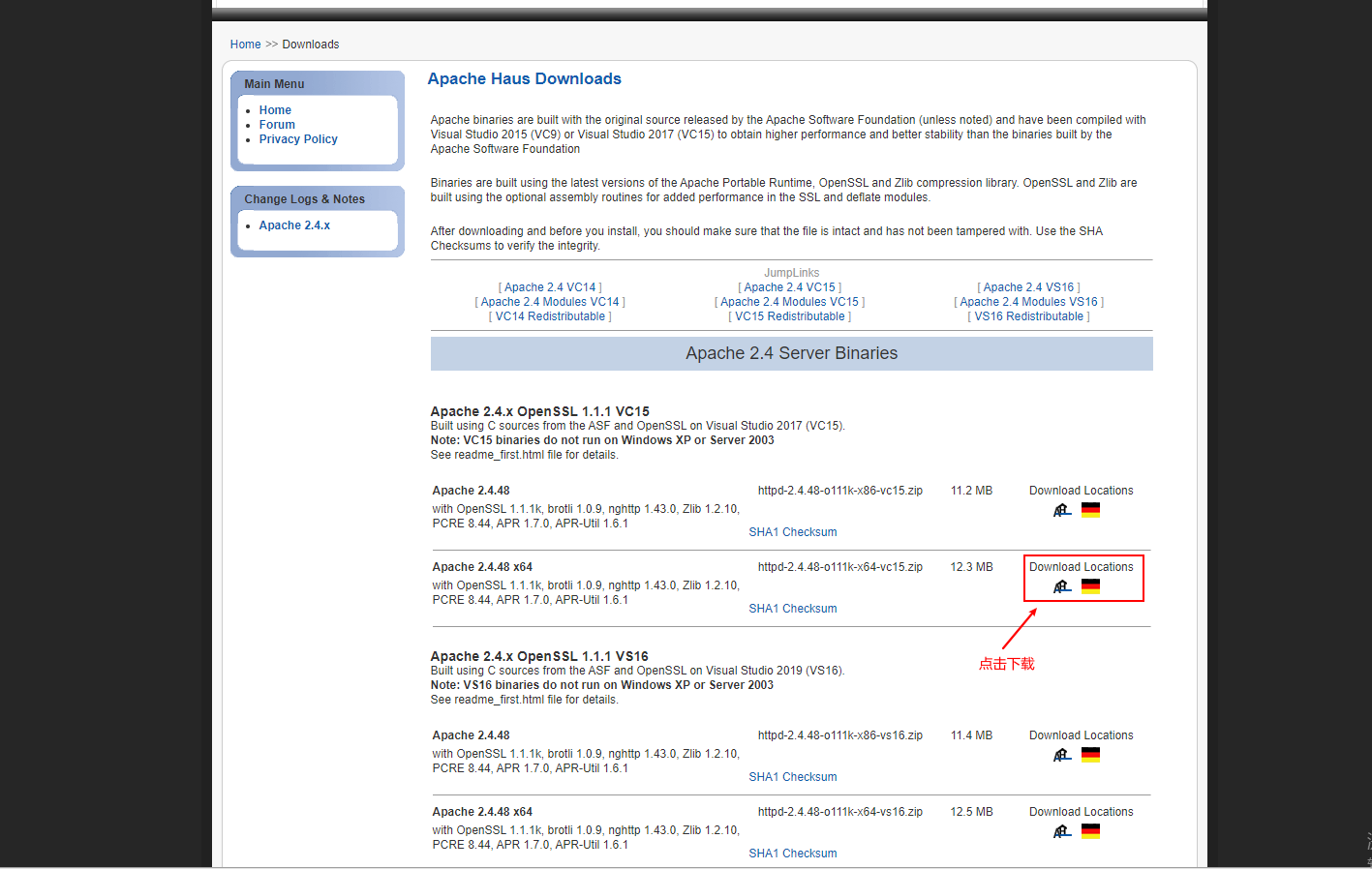This screenshot has width=1372, height=869.
Task: Click the Apache Haus Downloads page title
Action: tap(525, 79)
